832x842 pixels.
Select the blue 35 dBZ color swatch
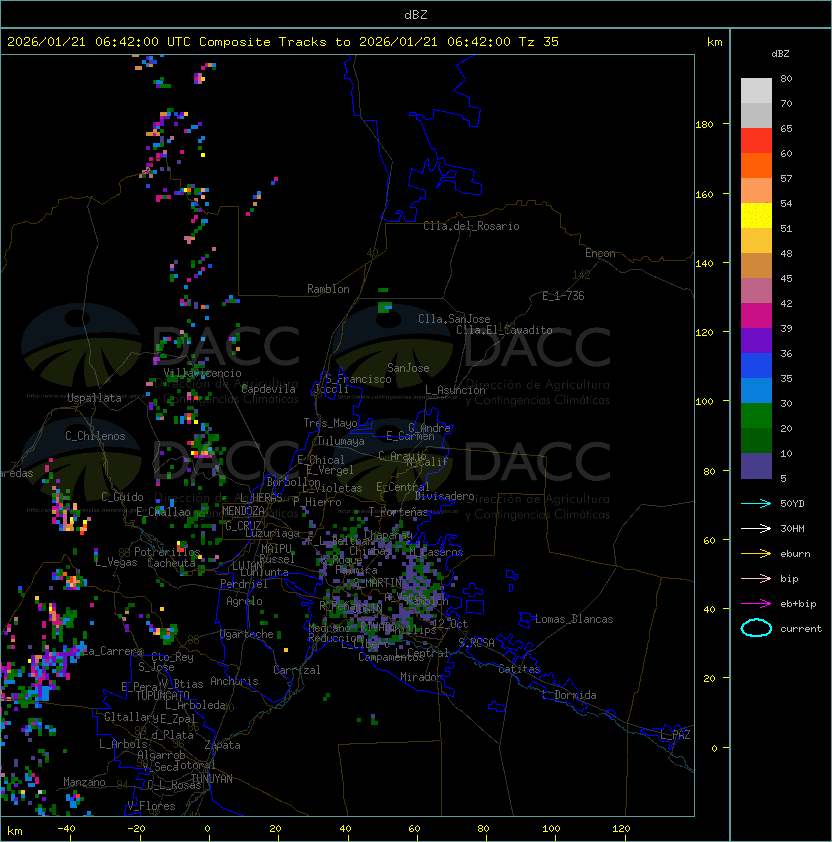(756, 366)
